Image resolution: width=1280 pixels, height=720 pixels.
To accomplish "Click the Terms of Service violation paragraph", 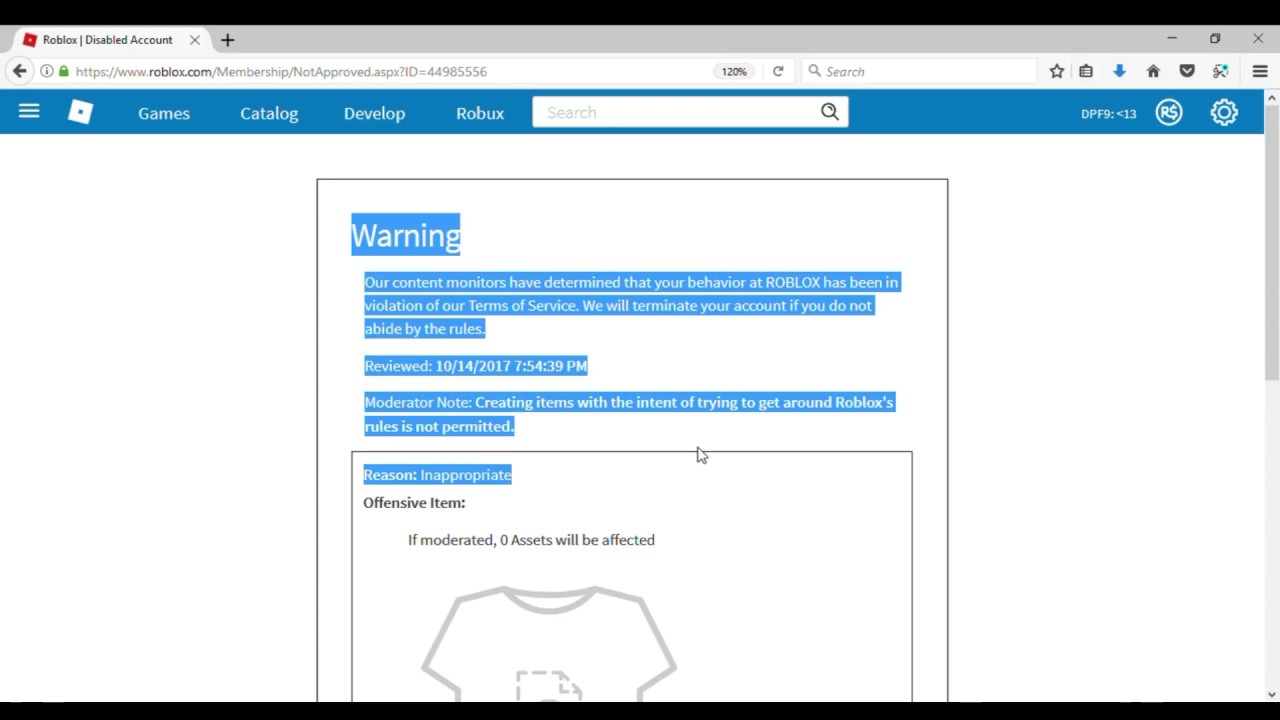I will click(x=631, y=305).
